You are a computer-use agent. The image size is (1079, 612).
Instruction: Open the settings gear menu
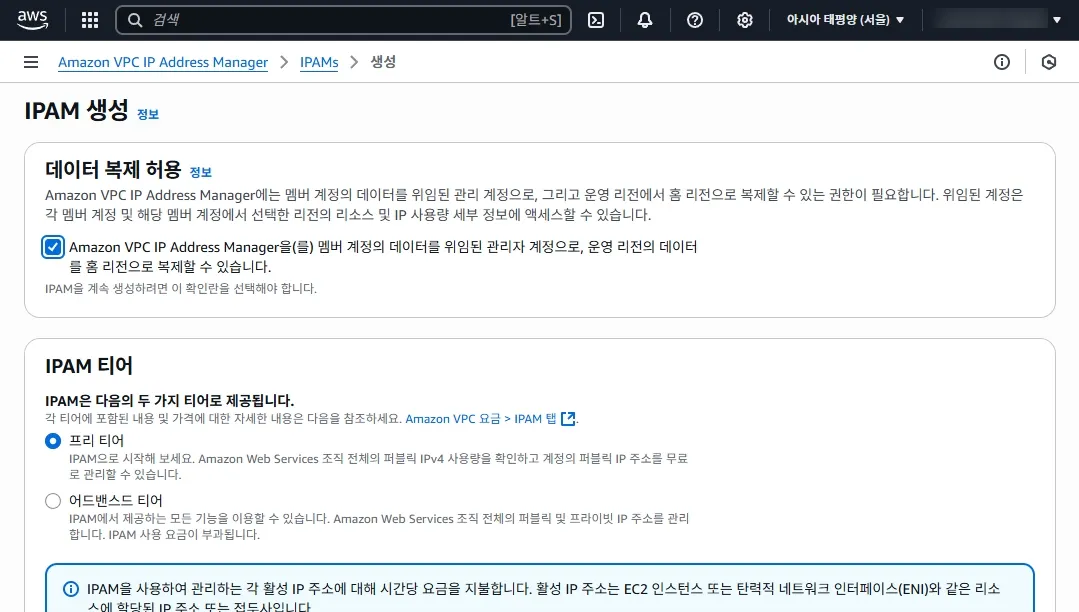point(745,20)
